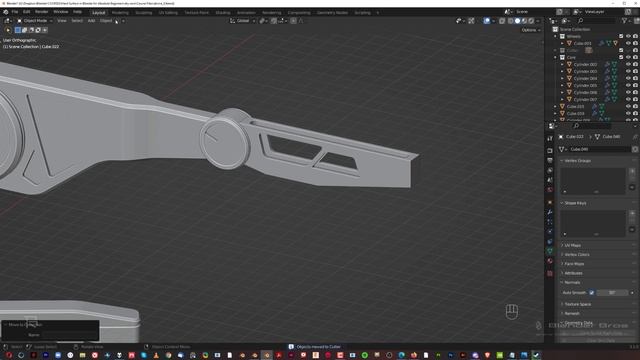Open the viewport Add menu
Viewport: 640px width, 360px height.
tap(91, 20)
